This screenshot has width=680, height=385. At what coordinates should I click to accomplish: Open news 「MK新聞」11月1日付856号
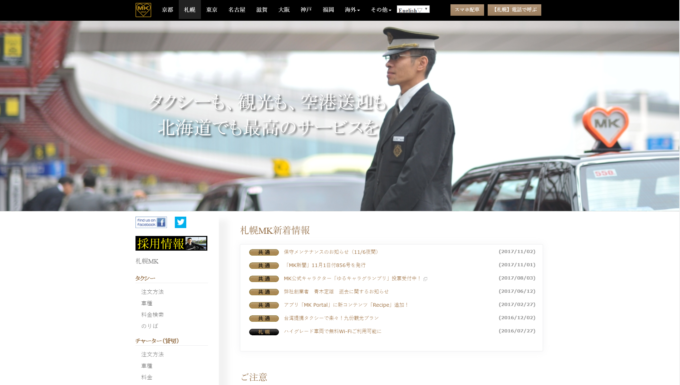(325, 265)
